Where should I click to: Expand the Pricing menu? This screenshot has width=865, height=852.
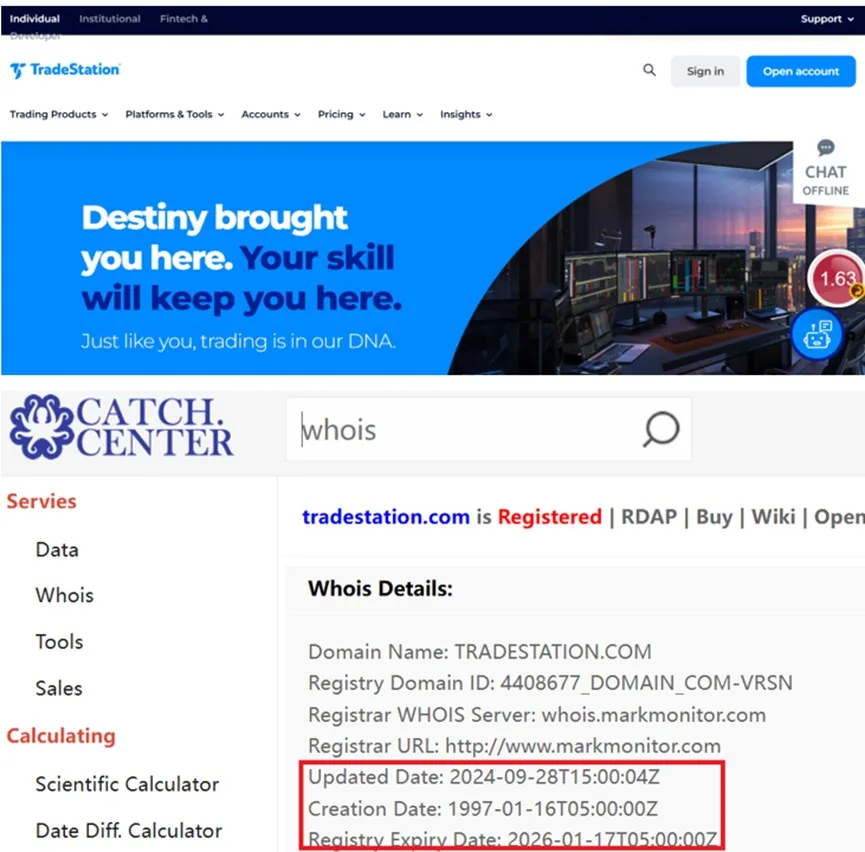pyautogui.click(x=341, y=114)
